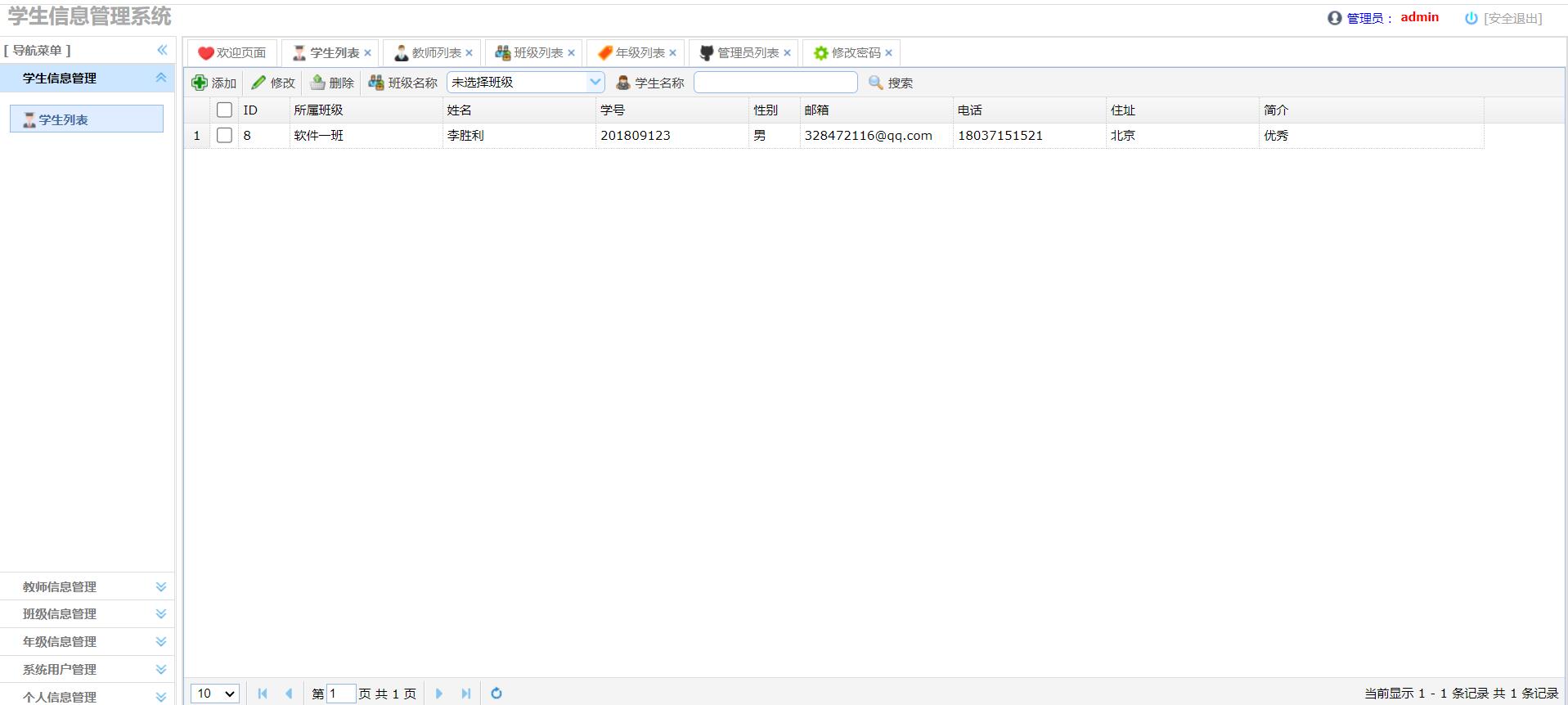Click the 简介 column header

point(1372,110)
